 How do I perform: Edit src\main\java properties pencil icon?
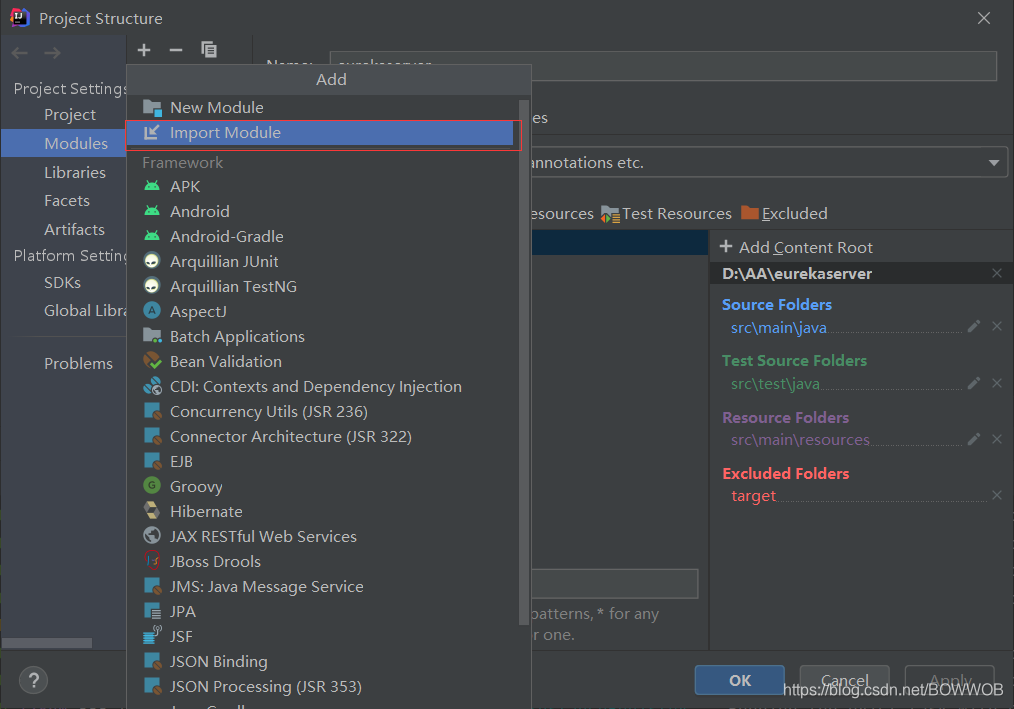tap(974, 327)
